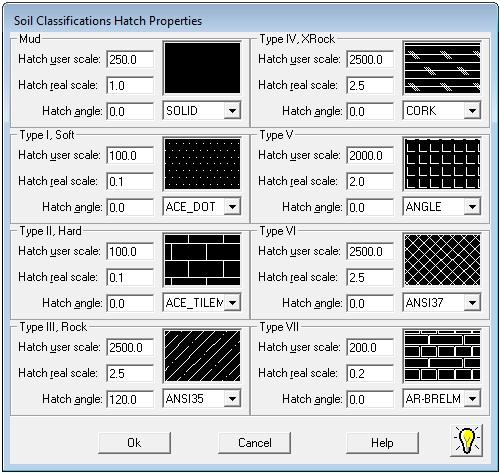Click Type VII hatch real scale field
This screenshot has width=500, height=473.
point(370,373)
